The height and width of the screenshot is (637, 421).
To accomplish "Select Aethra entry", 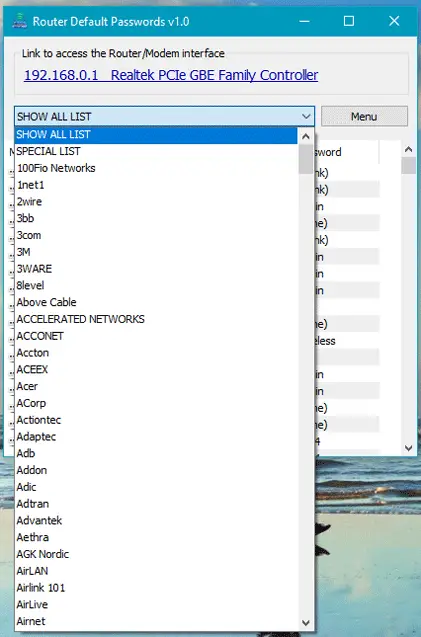I will (156, 537).
